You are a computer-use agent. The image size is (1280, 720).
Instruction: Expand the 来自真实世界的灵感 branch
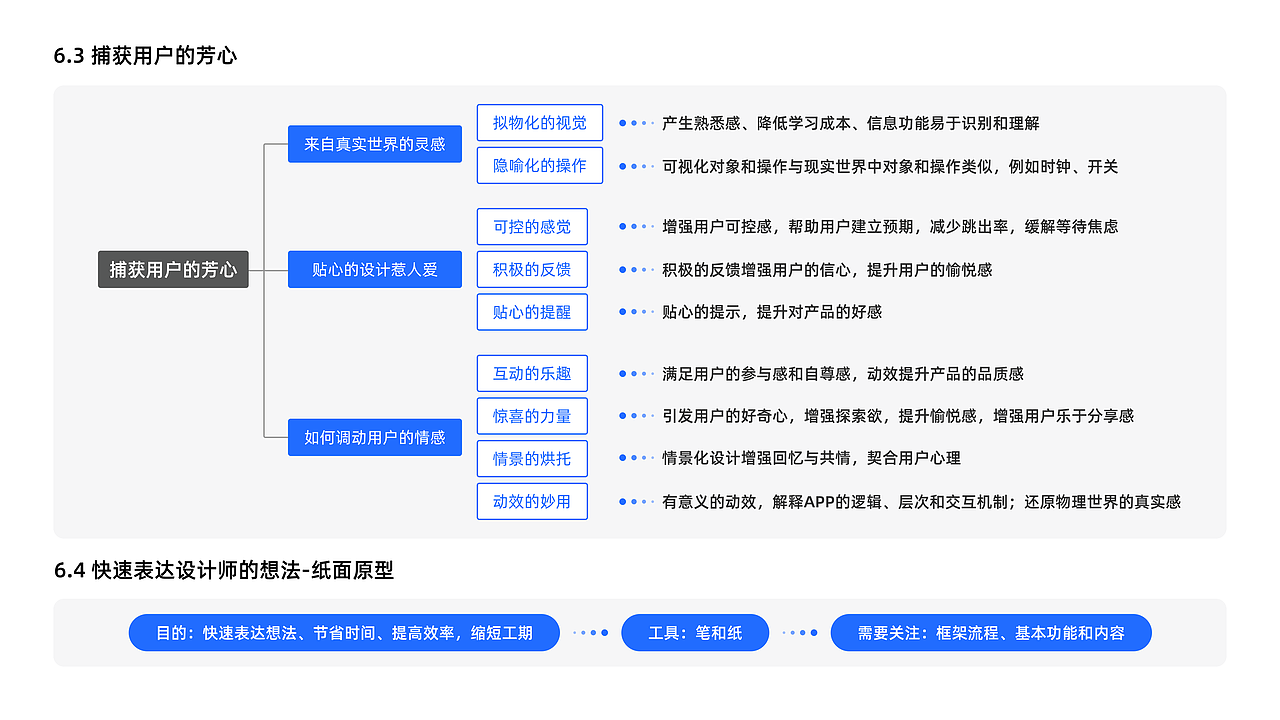[375, 144]
